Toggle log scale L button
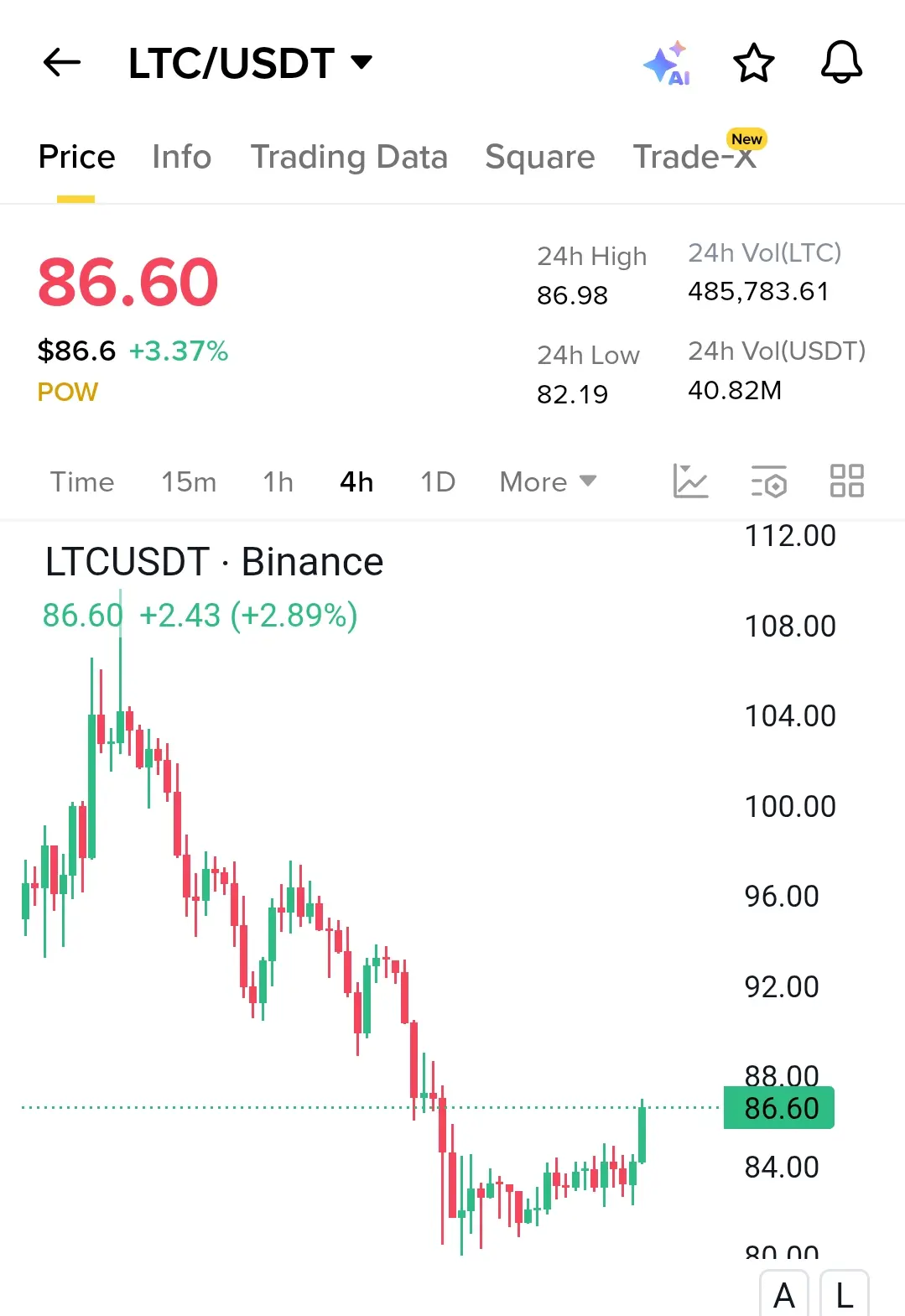Screen dimensions: 905x1316 844,1294
